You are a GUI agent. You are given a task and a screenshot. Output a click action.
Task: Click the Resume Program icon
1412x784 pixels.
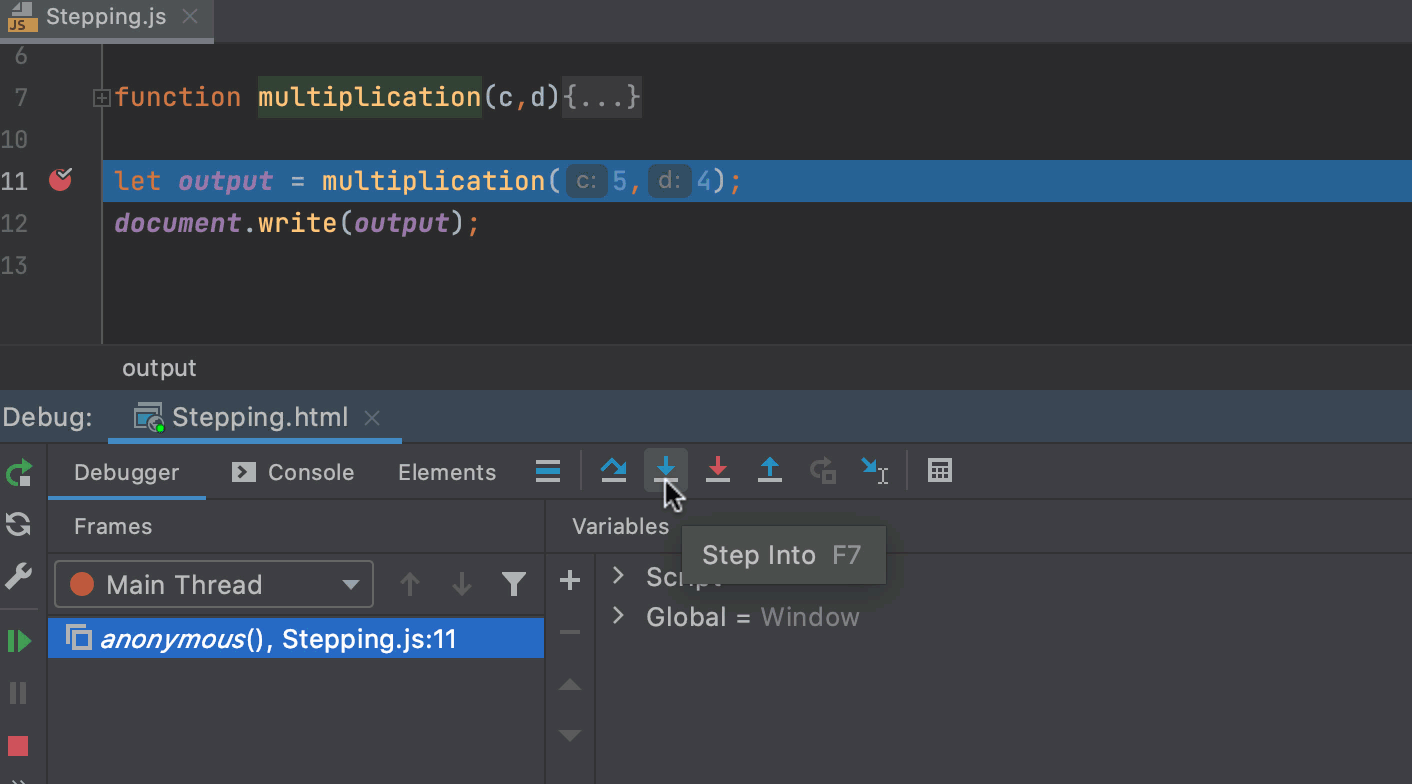19,641
